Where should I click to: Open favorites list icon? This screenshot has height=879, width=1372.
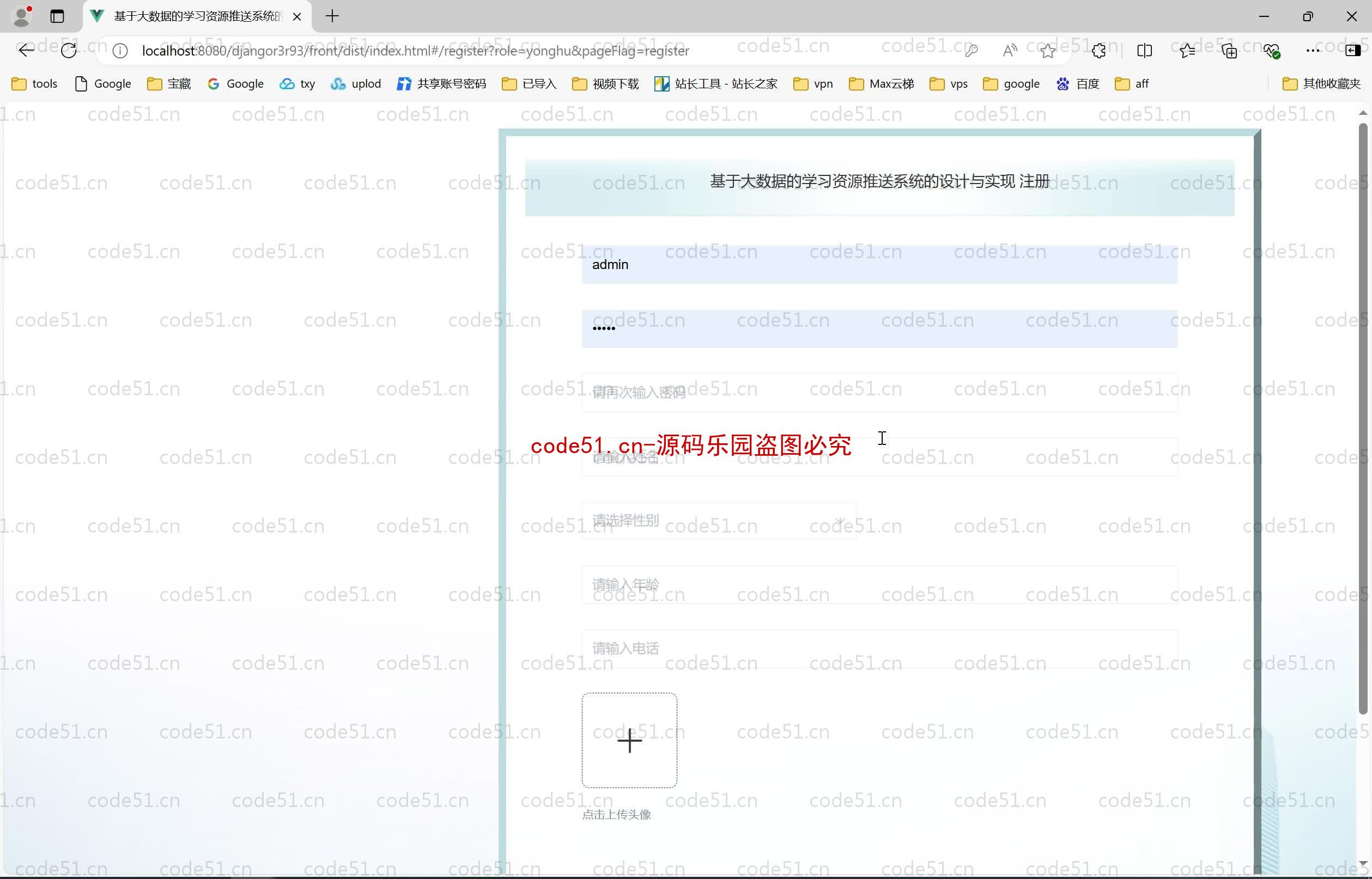click(1187, 51)
